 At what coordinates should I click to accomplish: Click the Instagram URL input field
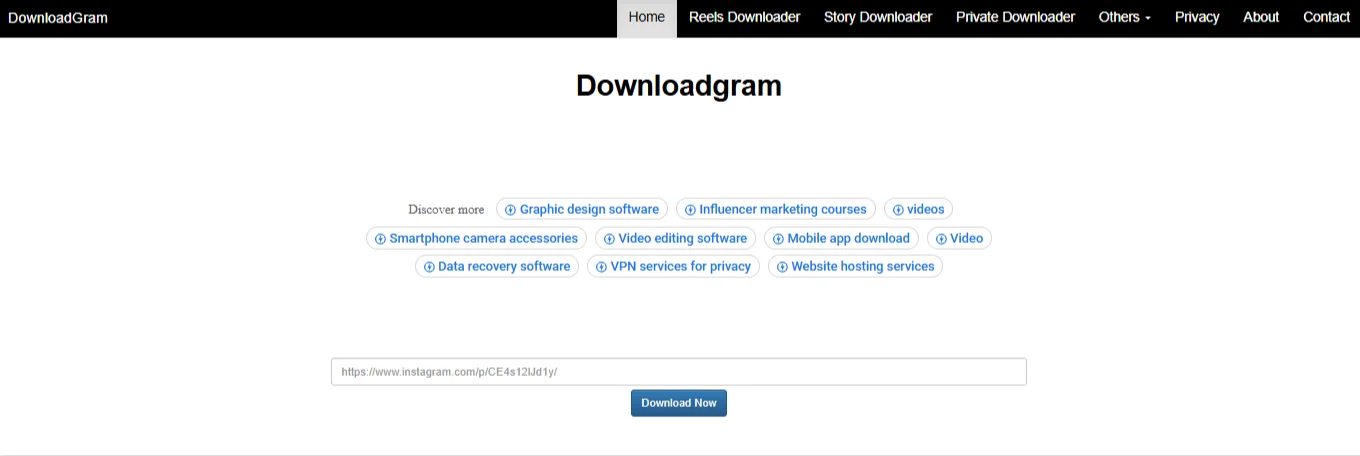(x=679, y=371)
